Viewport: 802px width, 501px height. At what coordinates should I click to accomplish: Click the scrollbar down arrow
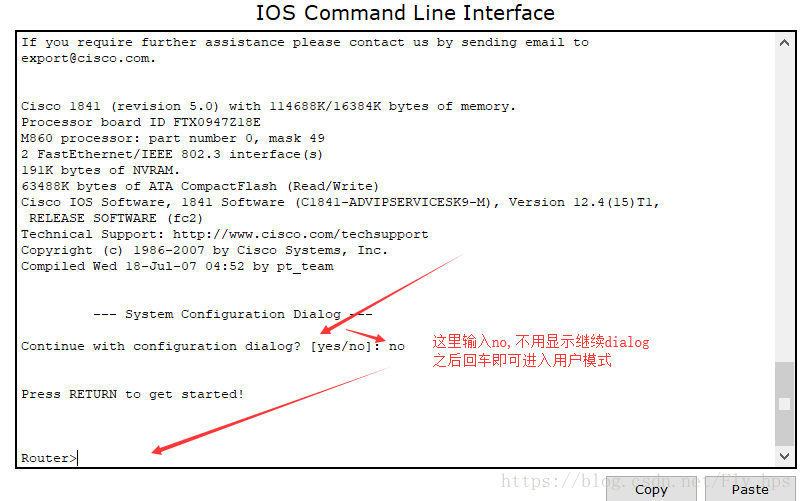click(x=784, y=456)
